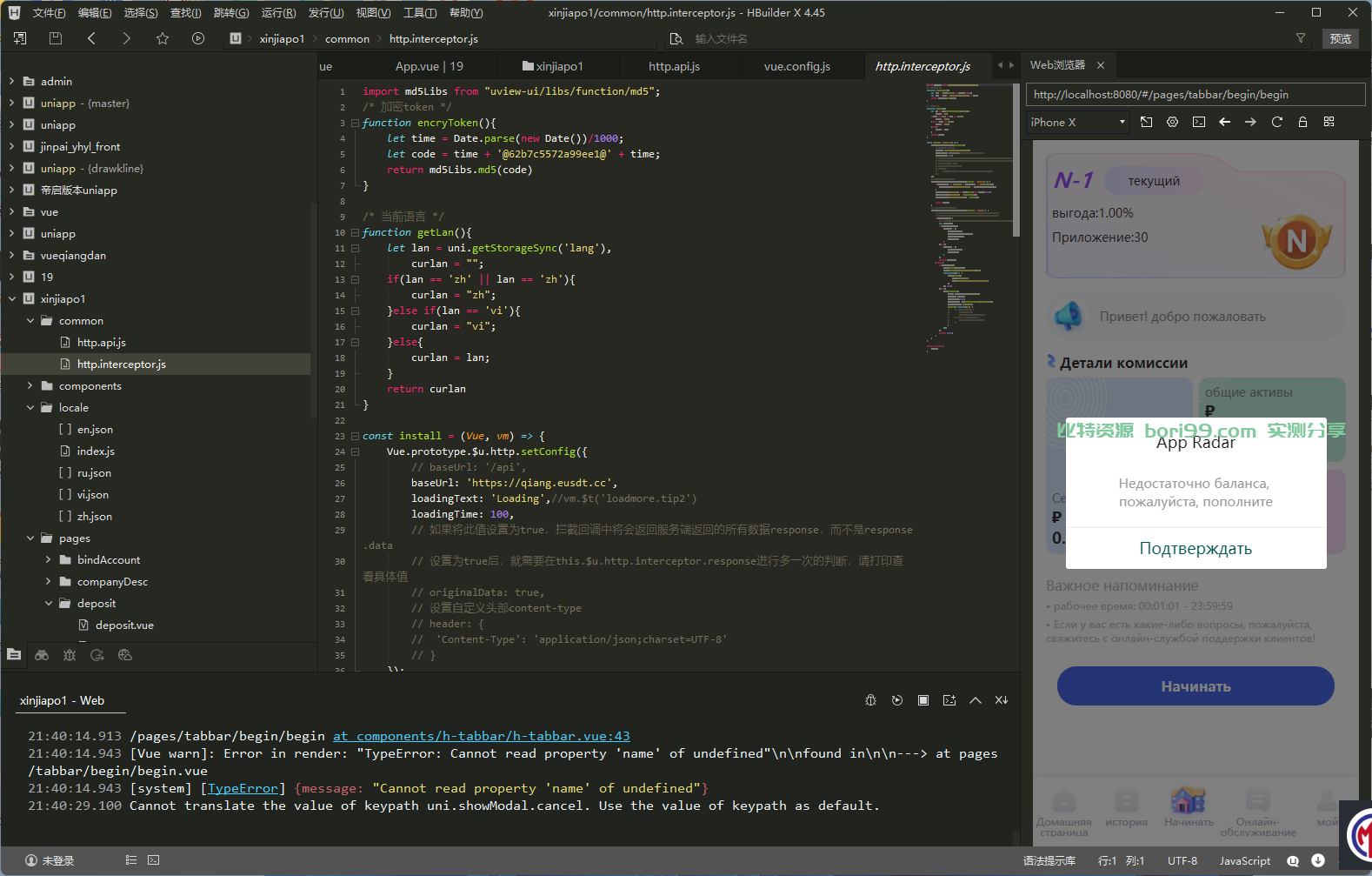Click the binoculars search icon in sidebar
1372x876 pixels.
[x=42, y=655]
